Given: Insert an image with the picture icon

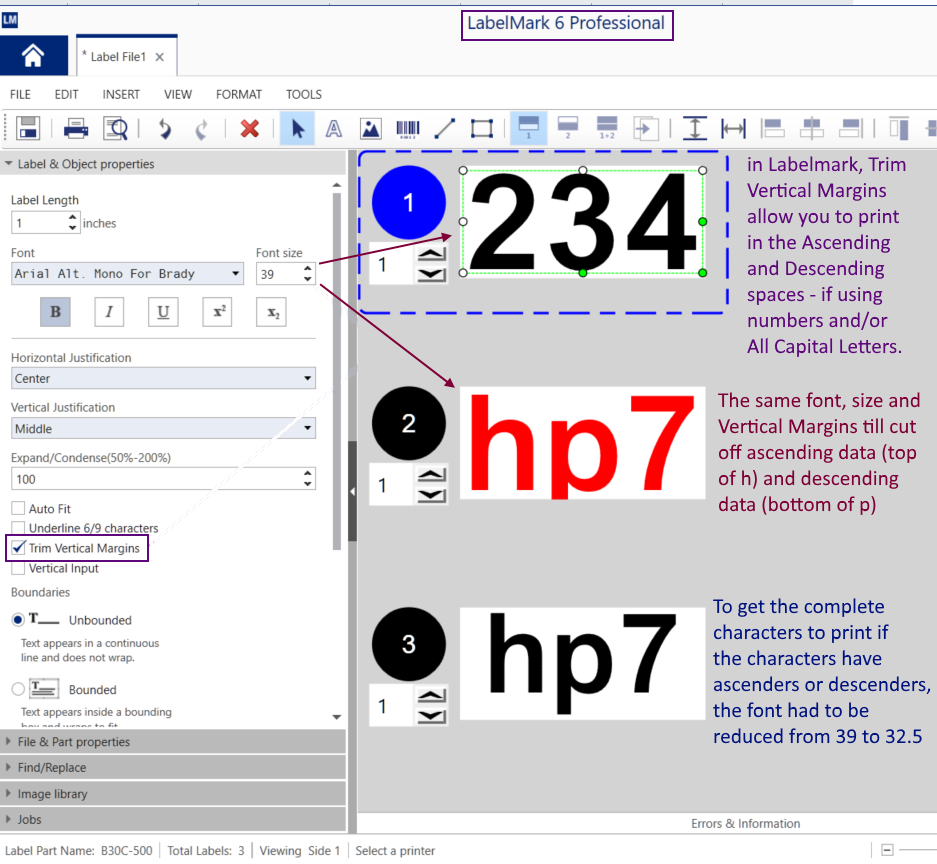Looking at the screenshot, I should click(370, 128).
